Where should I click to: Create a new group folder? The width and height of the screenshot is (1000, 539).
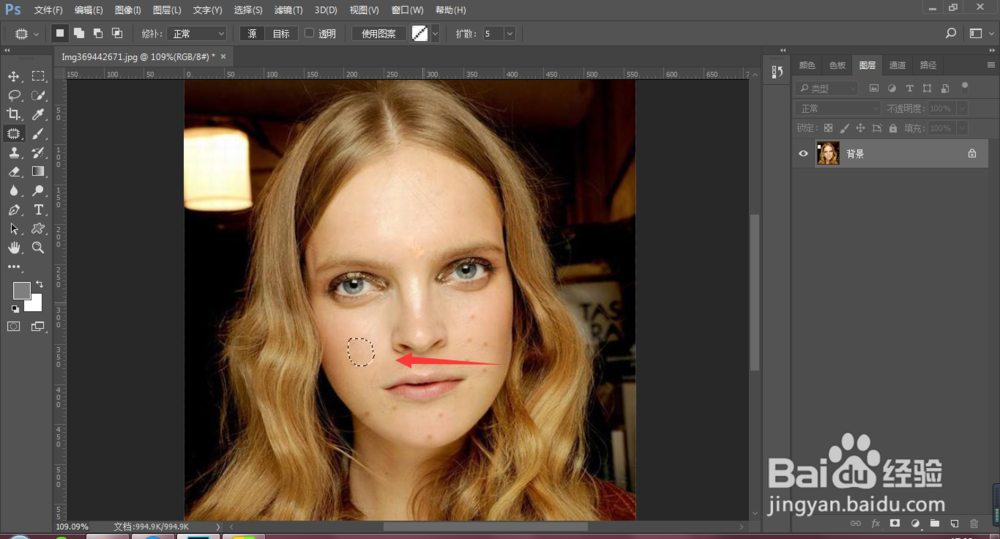tap(934, 524)
